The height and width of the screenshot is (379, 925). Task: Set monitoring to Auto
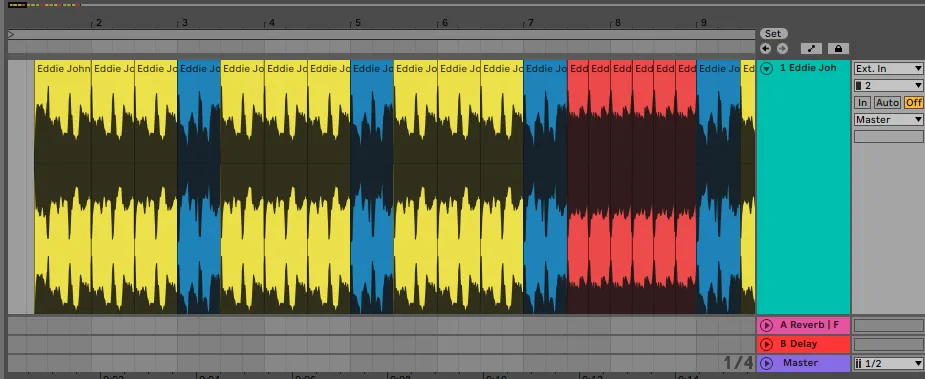tap(887, 103)
